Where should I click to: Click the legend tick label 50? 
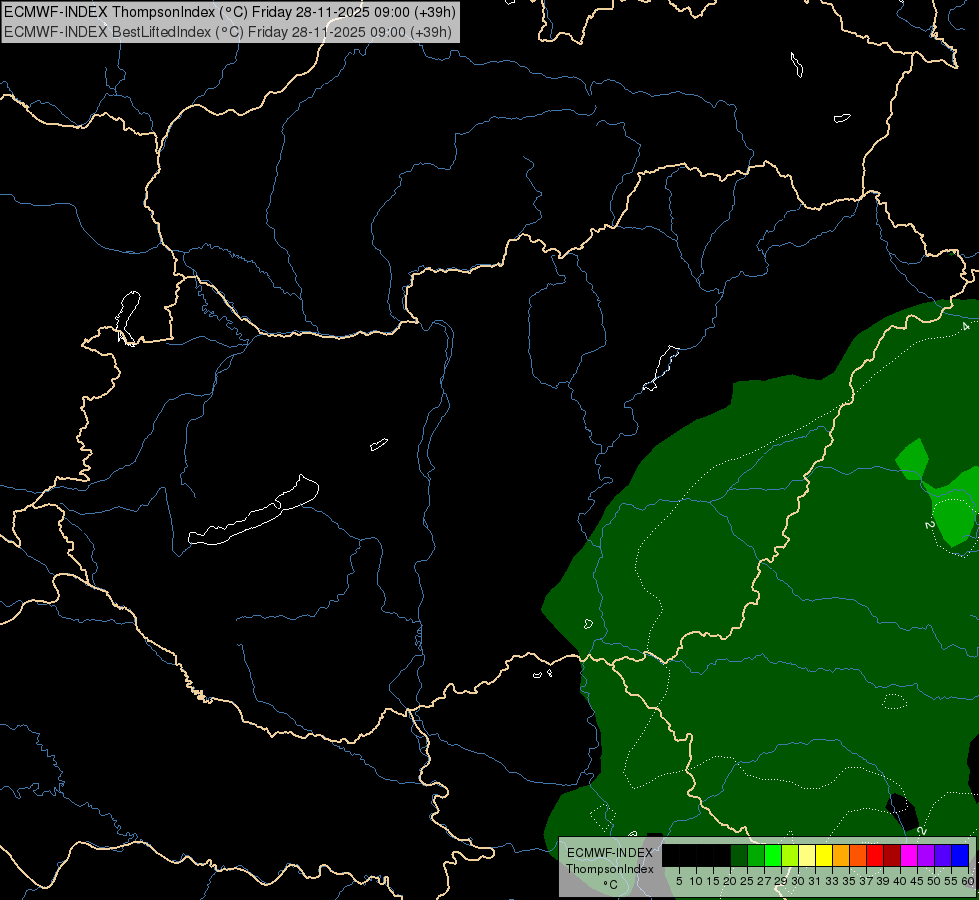(934, 881)
